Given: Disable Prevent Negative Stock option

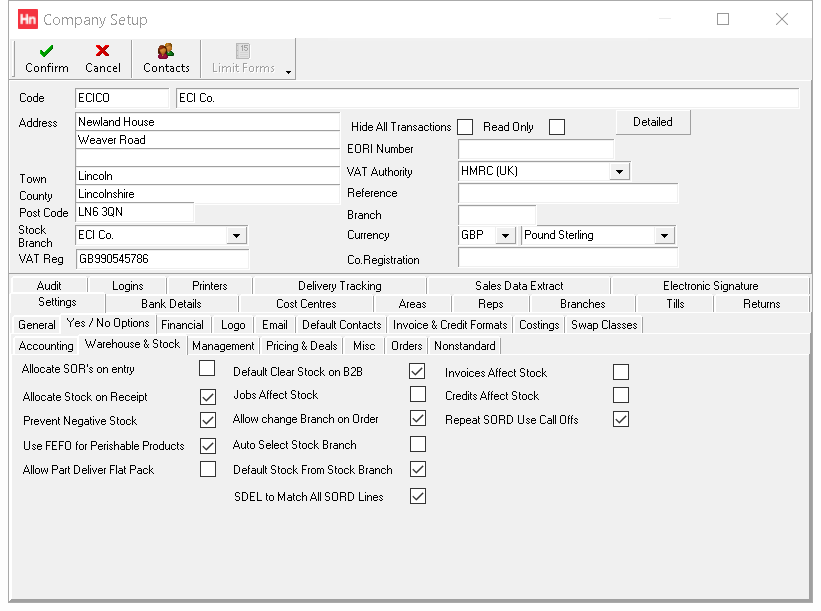Looking at the screenshot, I should 208,420.
